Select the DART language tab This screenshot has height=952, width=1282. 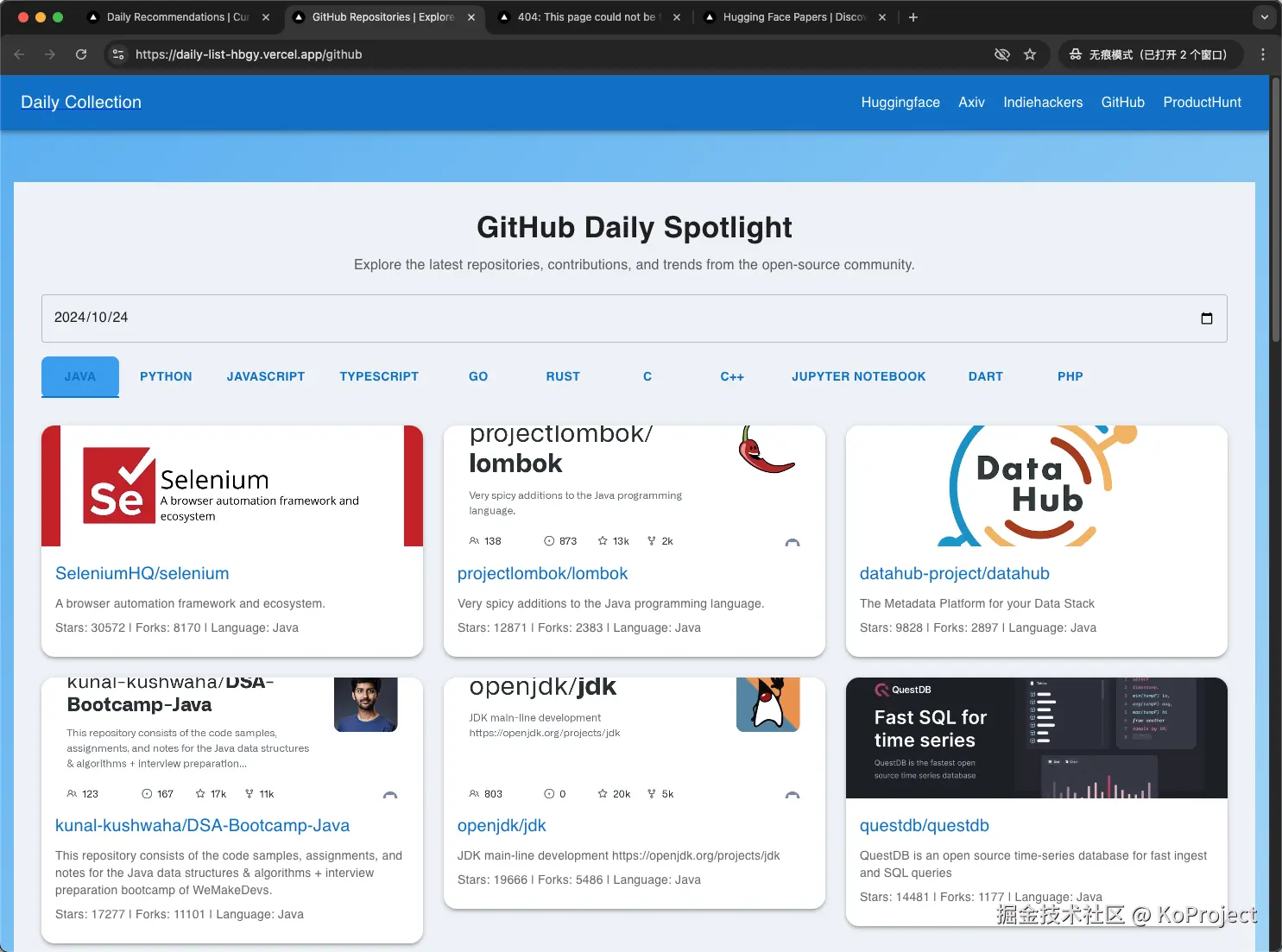coord(986,376)
